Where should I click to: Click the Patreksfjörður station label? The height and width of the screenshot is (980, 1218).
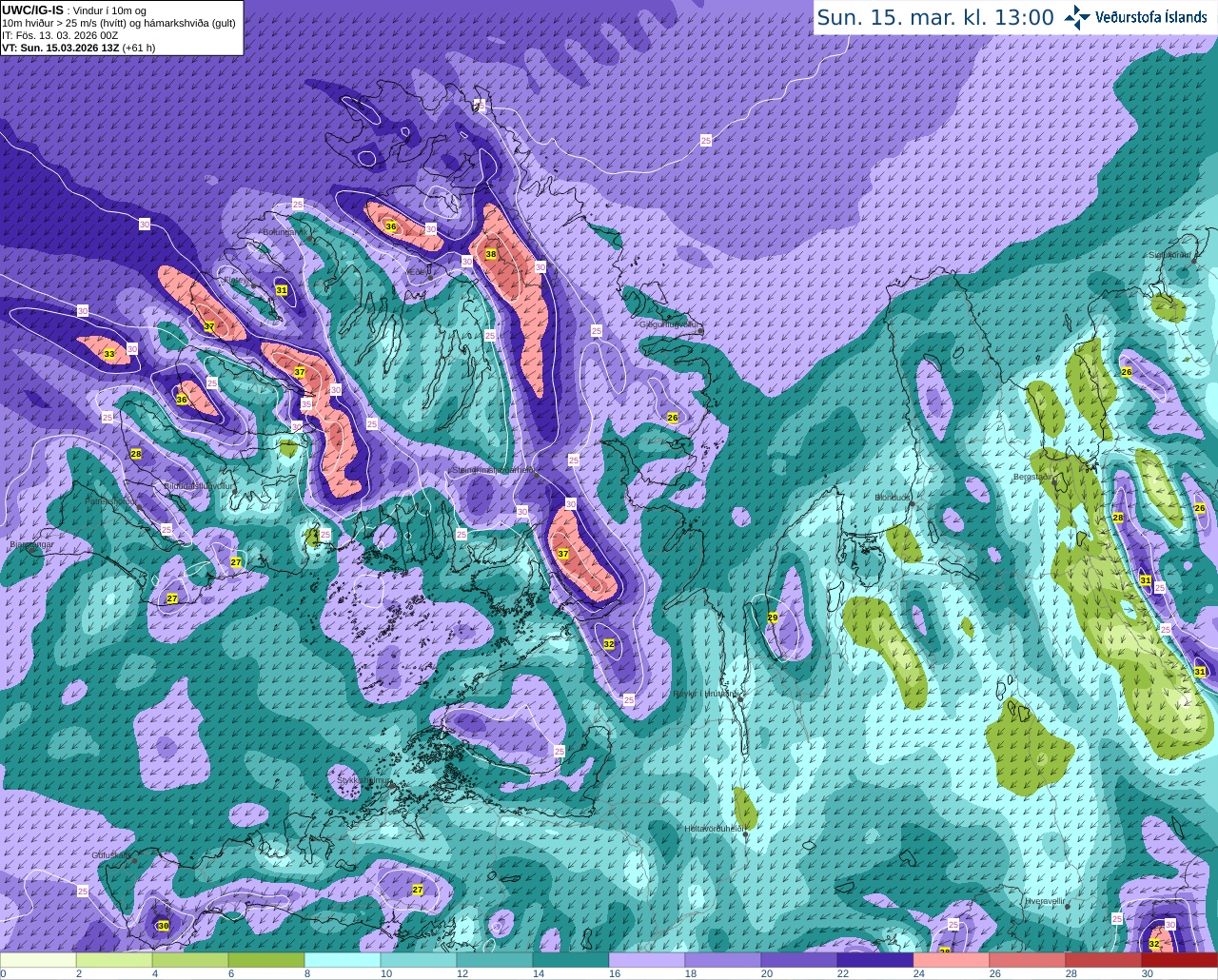pyautogui.click(x=110, y=500)
